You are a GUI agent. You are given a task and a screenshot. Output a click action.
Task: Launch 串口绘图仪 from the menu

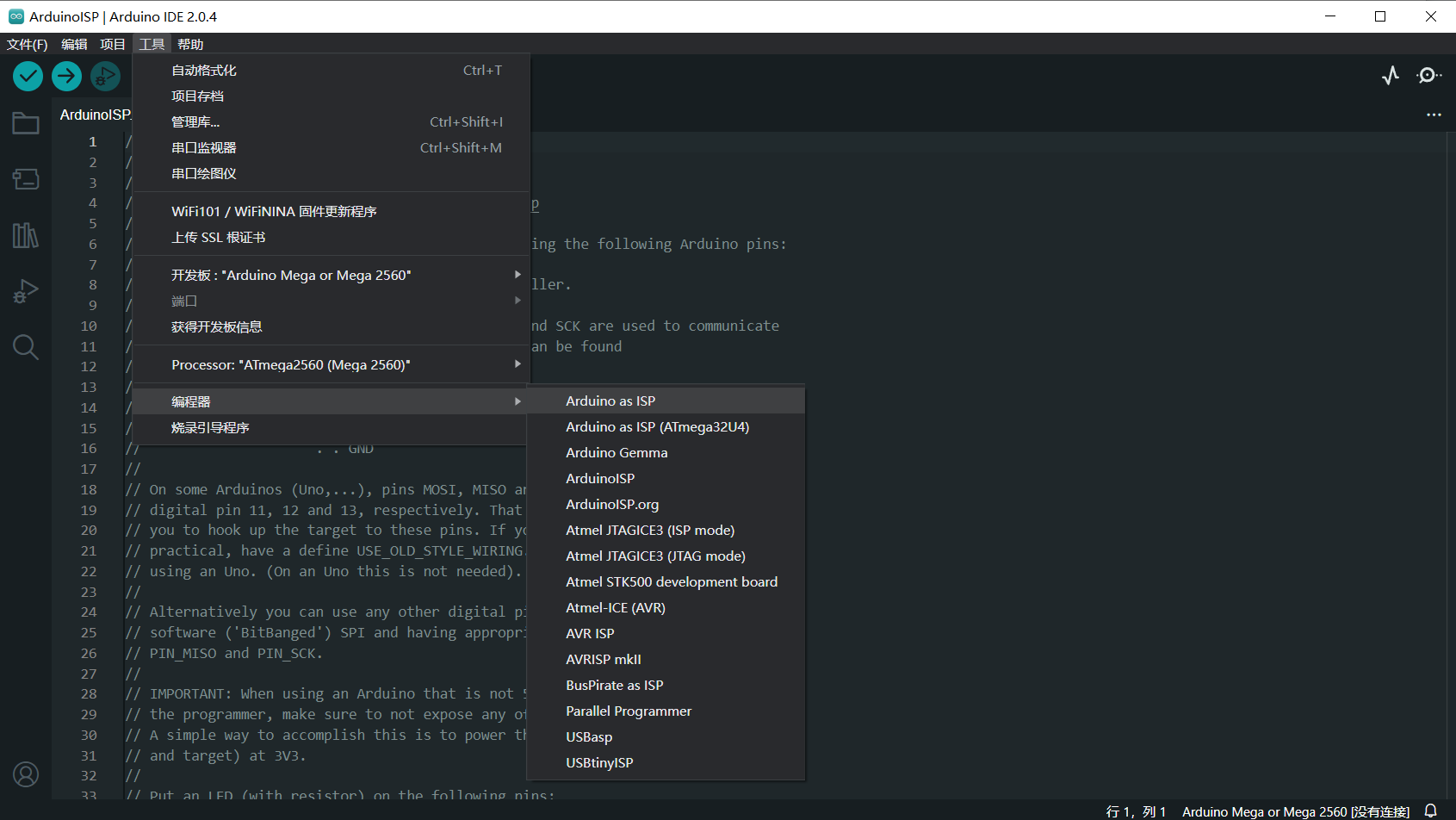click(x=331, y=174)
